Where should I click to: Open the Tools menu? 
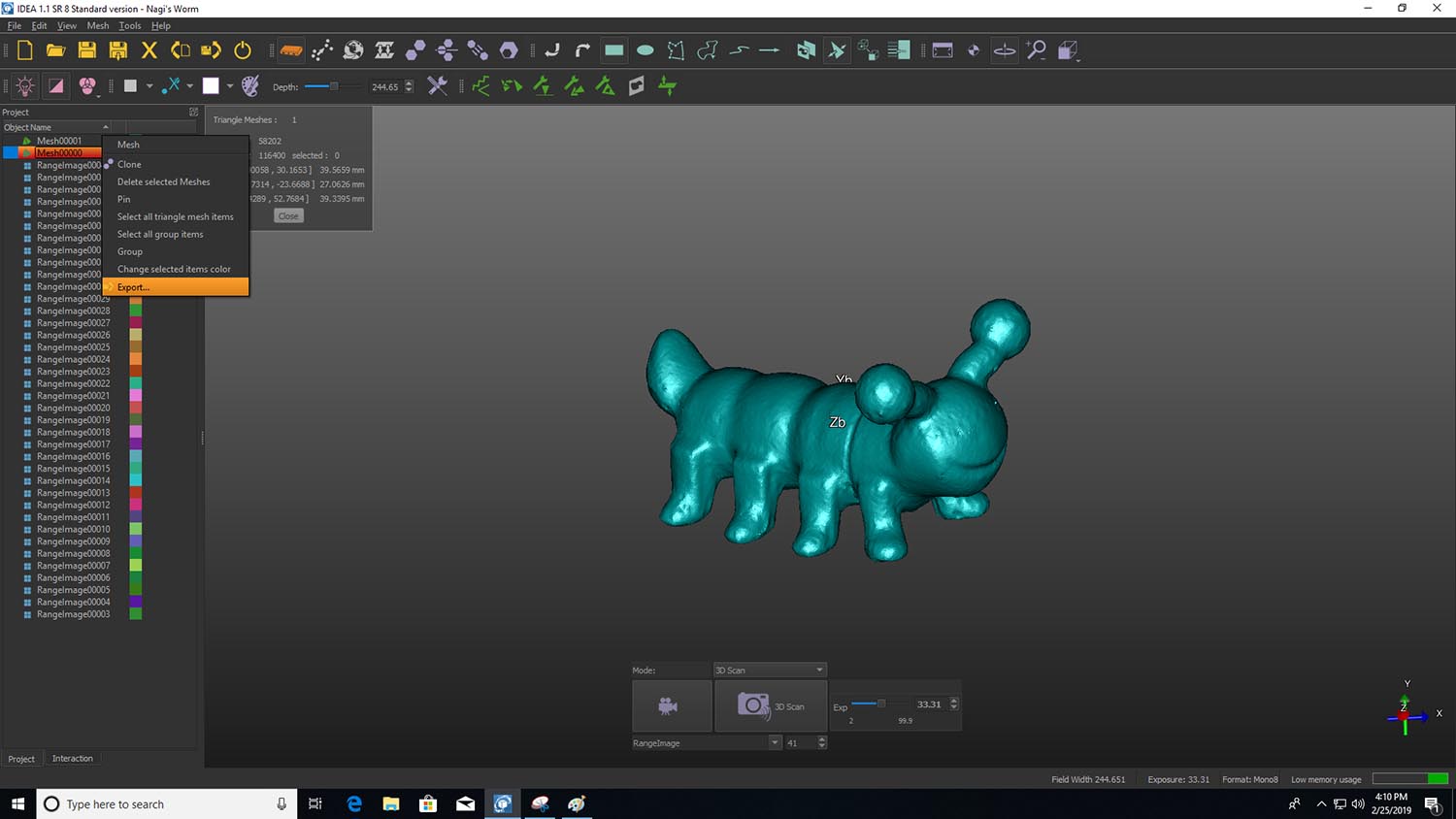pos(130,26)
